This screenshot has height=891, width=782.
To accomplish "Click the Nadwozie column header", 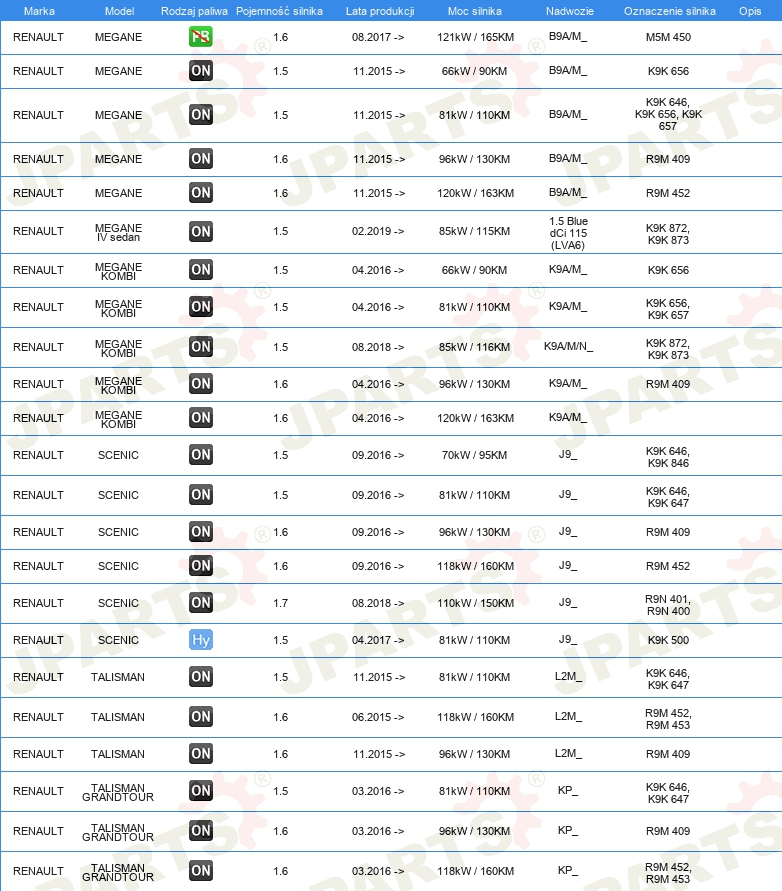I will (569, 11).
